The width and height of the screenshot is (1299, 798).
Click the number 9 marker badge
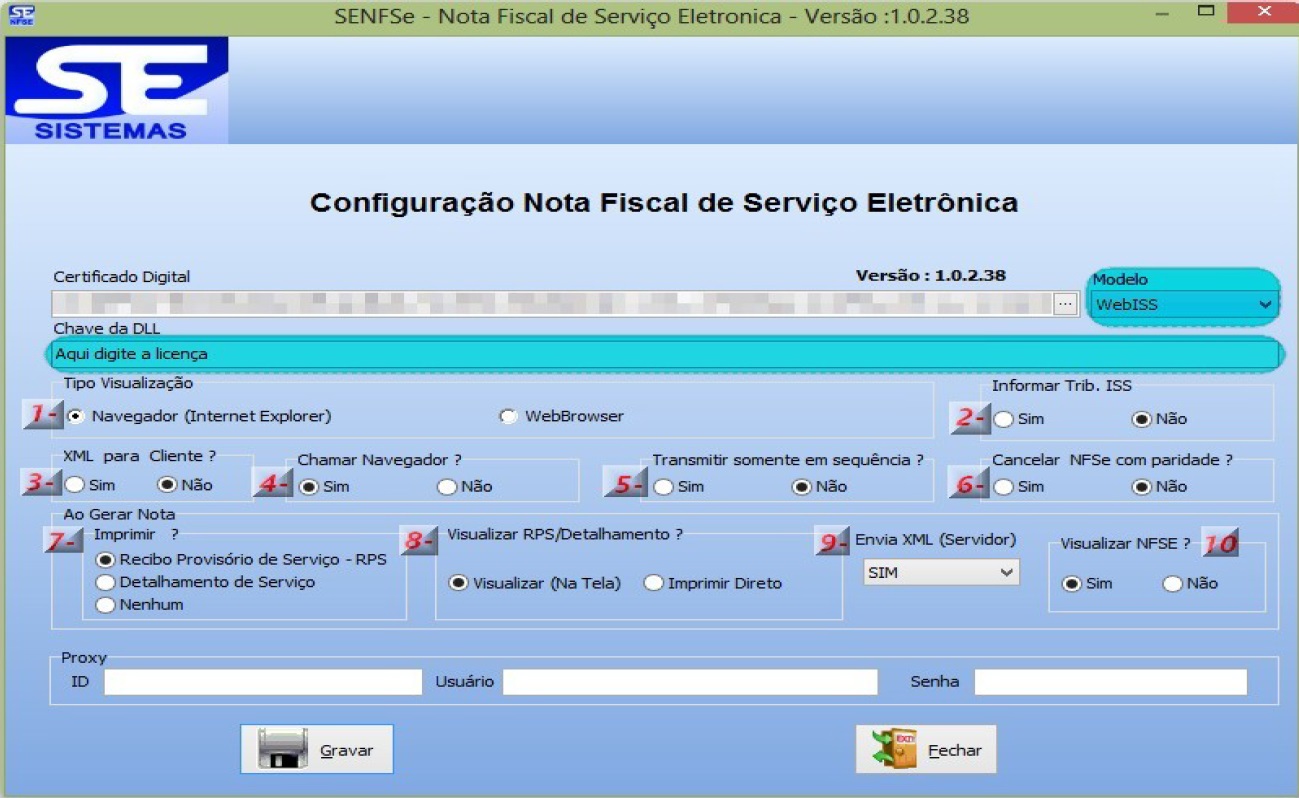[x=832, y=540]
